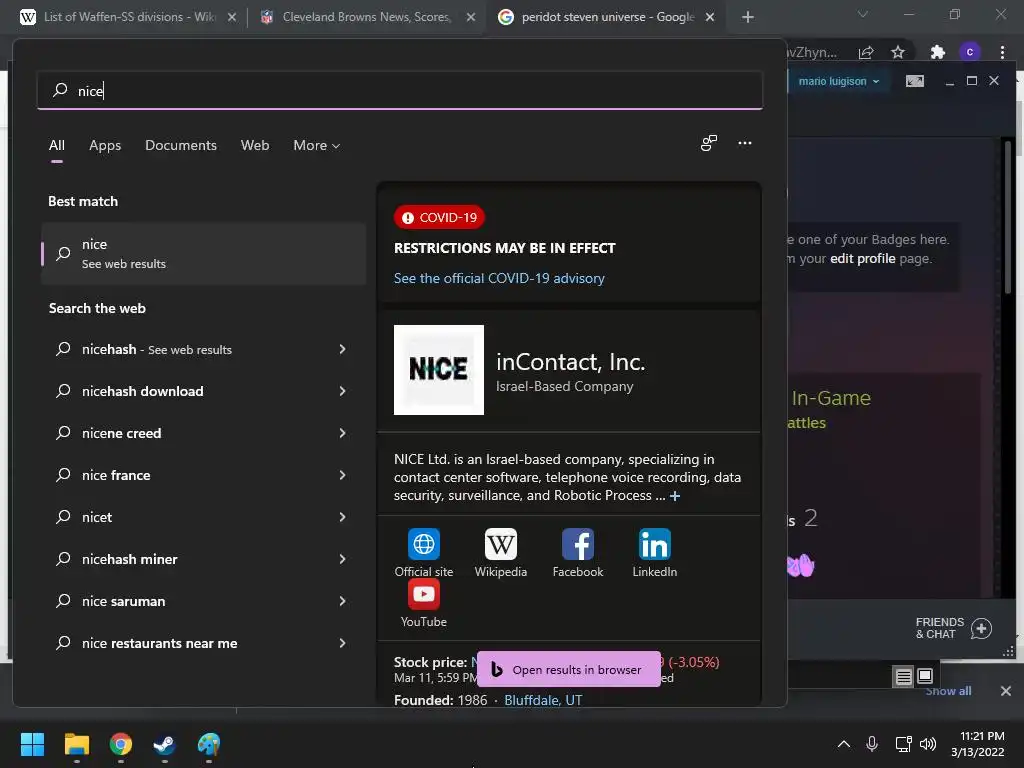Open Steam from the taskbar
Image resolution: width=1024 pixels, height=768 pixels.
[164, 744]
